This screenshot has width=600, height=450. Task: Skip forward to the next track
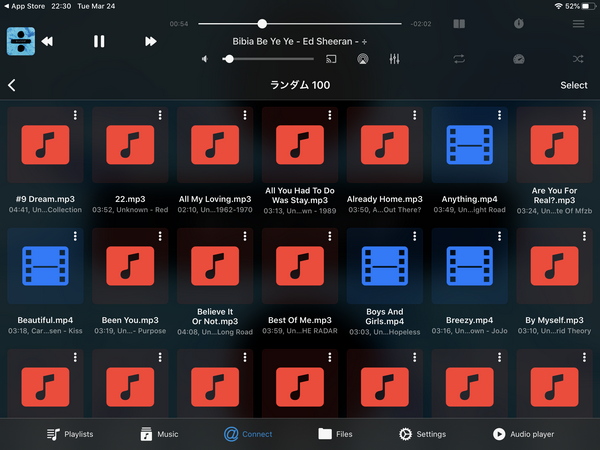coord(150,41)
